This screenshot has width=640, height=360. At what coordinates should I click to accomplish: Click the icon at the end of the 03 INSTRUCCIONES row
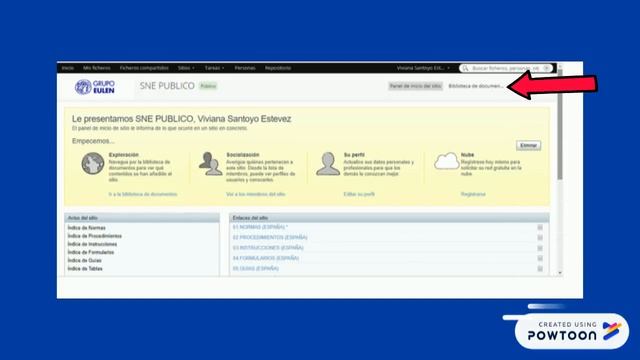click(x=540, y=248)
